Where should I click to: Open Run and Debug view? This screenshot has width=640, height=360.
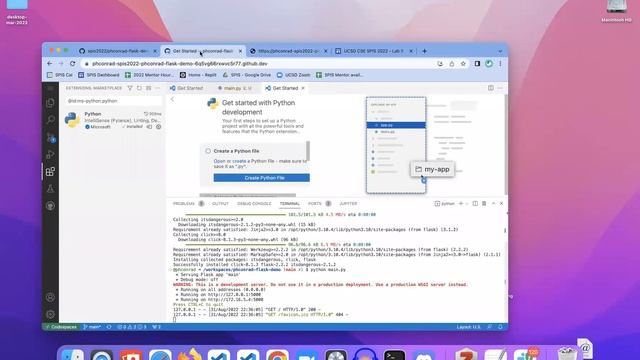pos(50,154)
